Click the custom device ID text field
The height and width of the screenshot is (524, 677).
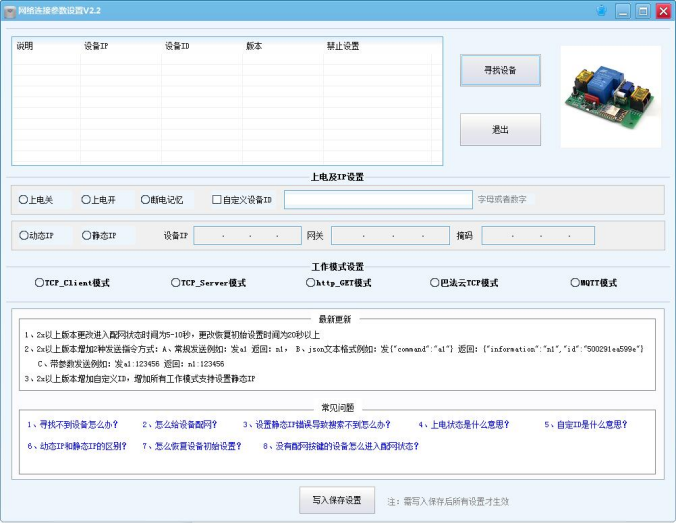click(378, 200)
